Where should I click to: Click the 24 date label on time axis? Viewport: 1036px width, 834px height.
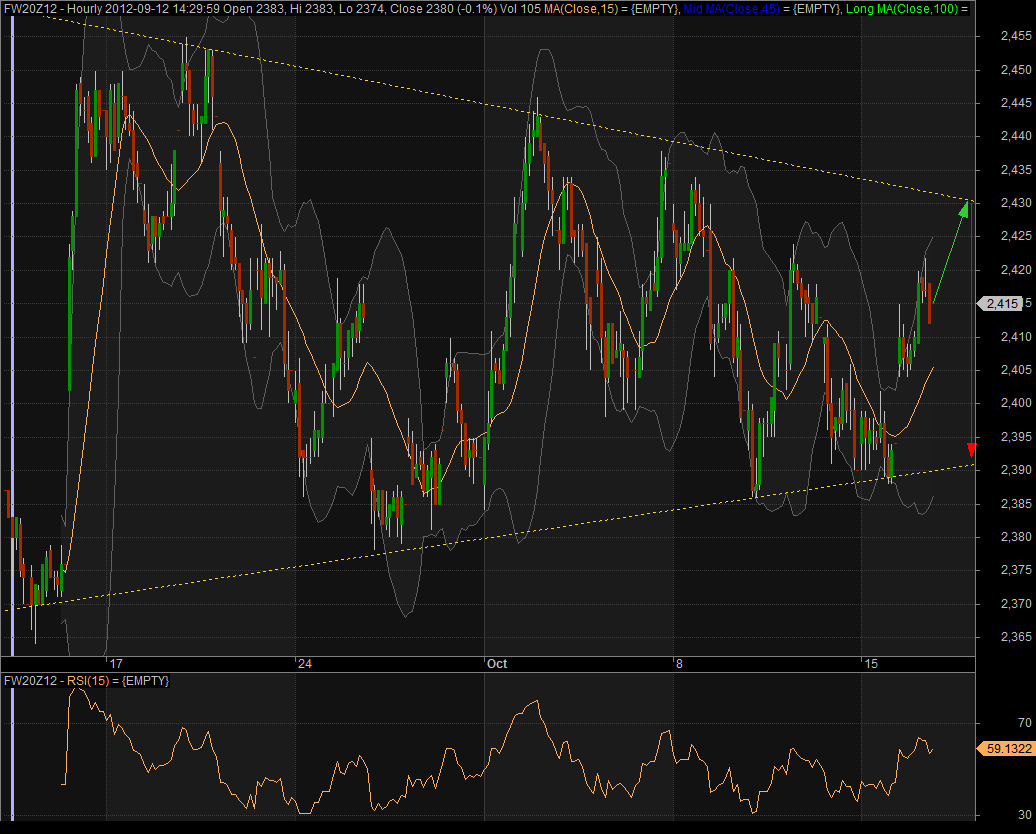point(304,663)
